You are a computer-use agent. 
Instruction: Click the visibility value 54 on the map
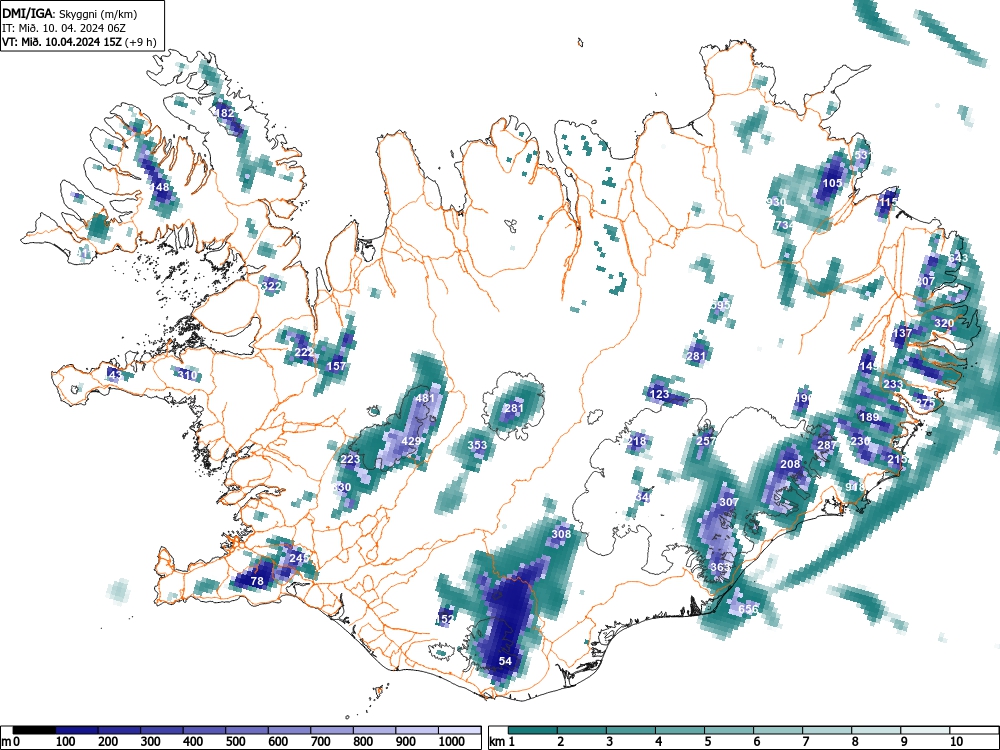tap(505, 661)
